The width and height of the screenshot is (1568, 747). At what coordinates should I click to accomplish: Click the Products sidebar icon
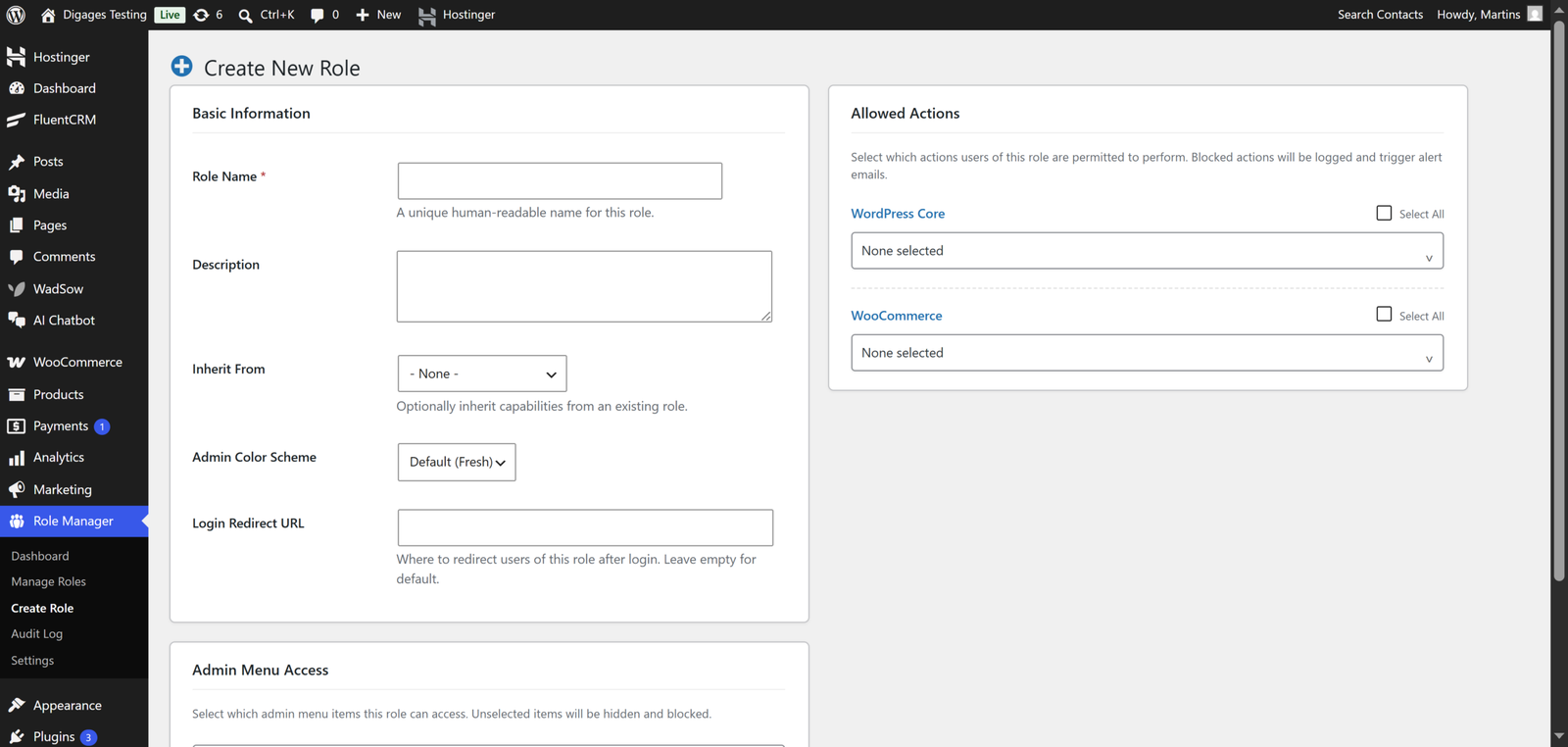tap(17, 395)
